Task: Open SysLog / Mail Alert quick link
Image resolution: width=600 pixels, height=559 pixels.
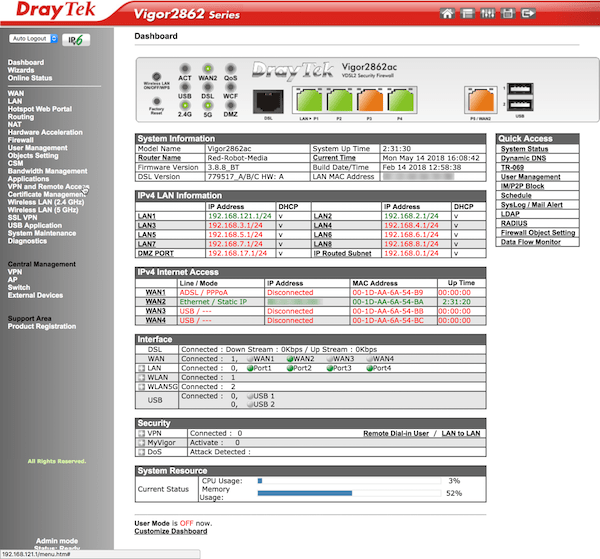Action: coord(532,205)
